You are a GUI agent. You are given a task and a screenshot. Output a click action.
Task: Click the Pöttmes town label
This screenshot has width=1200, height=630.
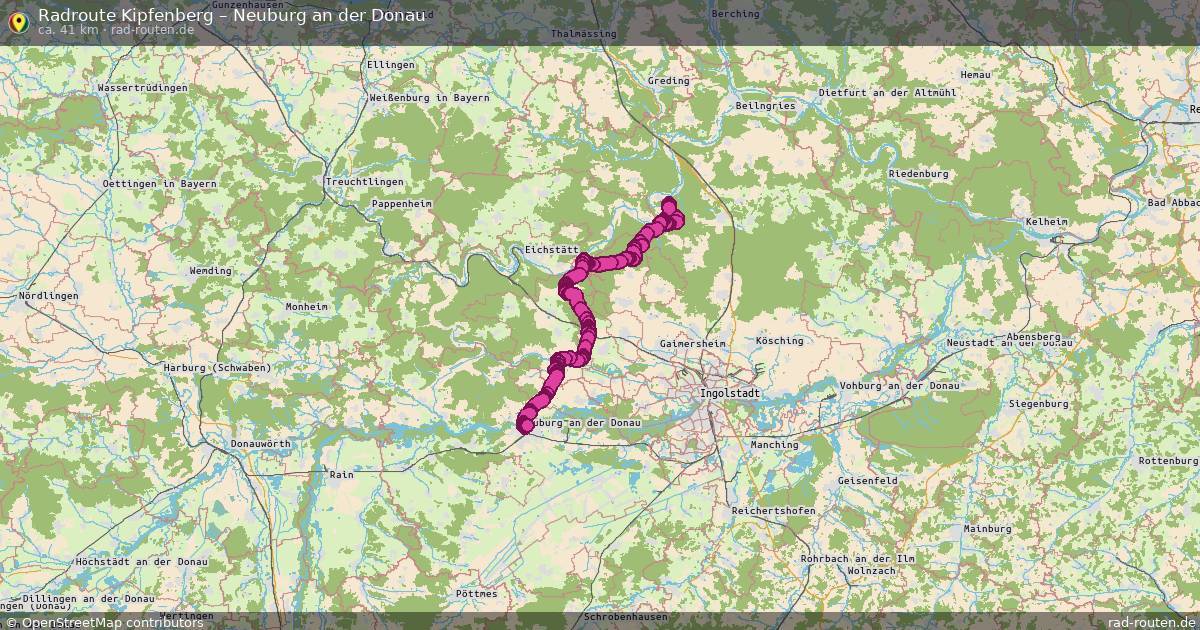pyautogui.click(x=476, y=593)
